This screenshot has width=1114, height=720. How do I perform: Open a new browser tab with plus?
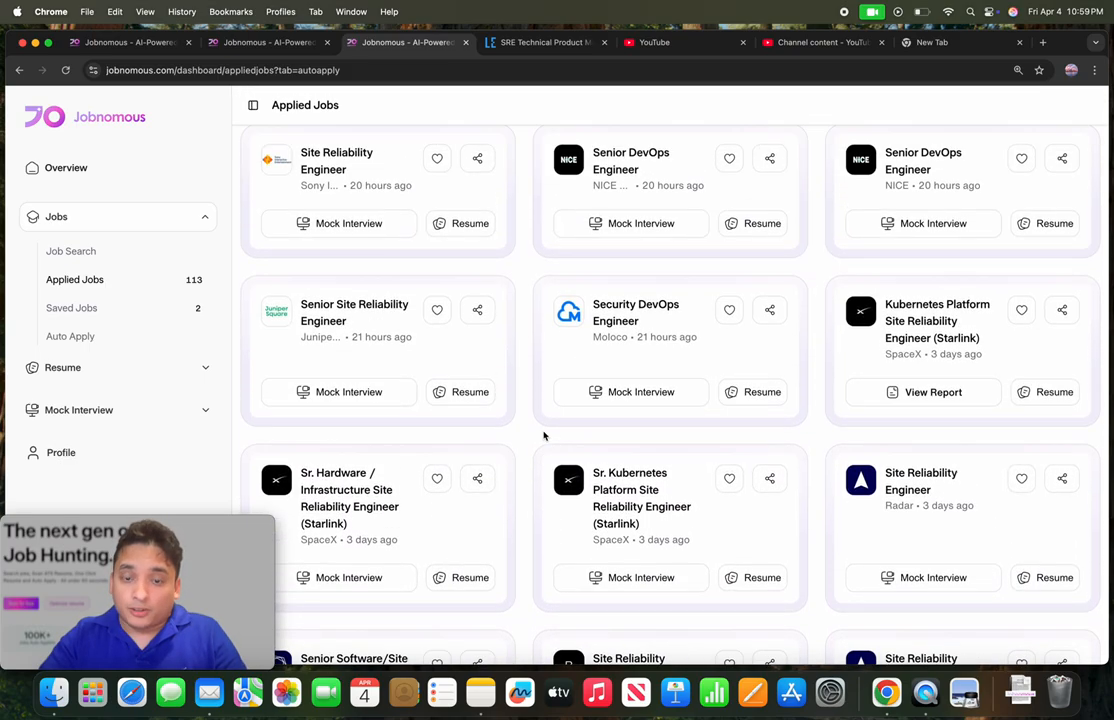(1043, 43)
